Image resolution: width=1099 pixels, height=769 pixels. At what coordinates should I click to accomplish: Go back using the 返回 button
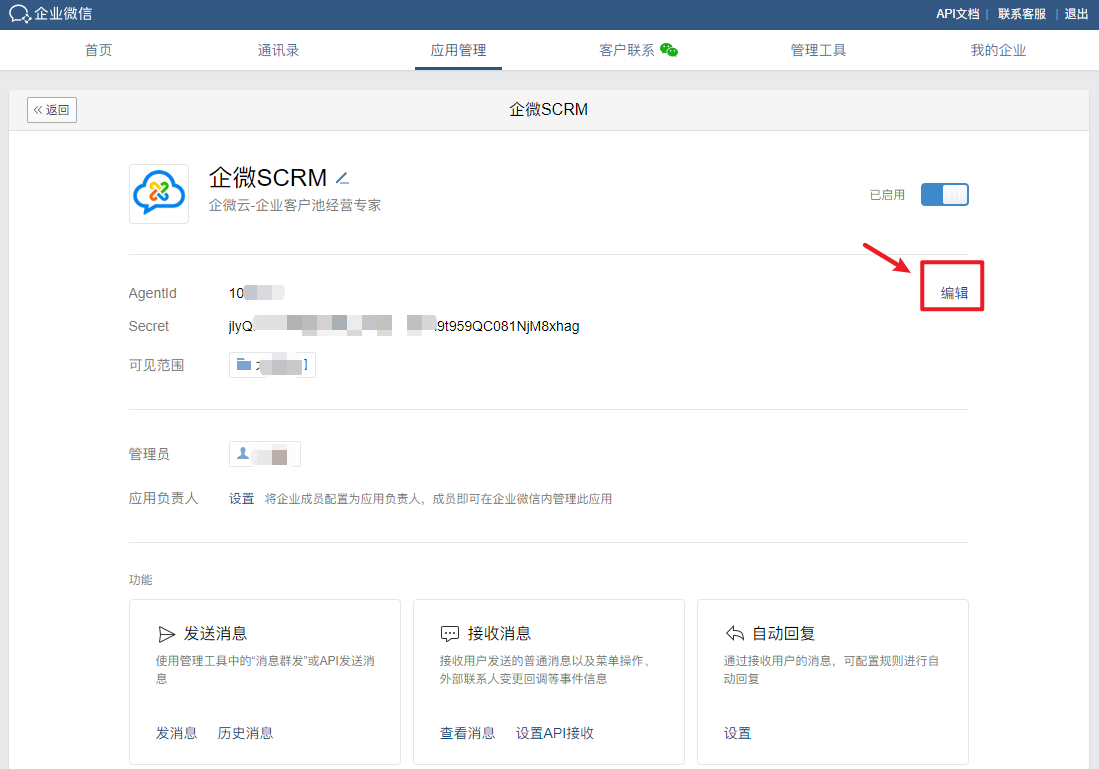52,110
